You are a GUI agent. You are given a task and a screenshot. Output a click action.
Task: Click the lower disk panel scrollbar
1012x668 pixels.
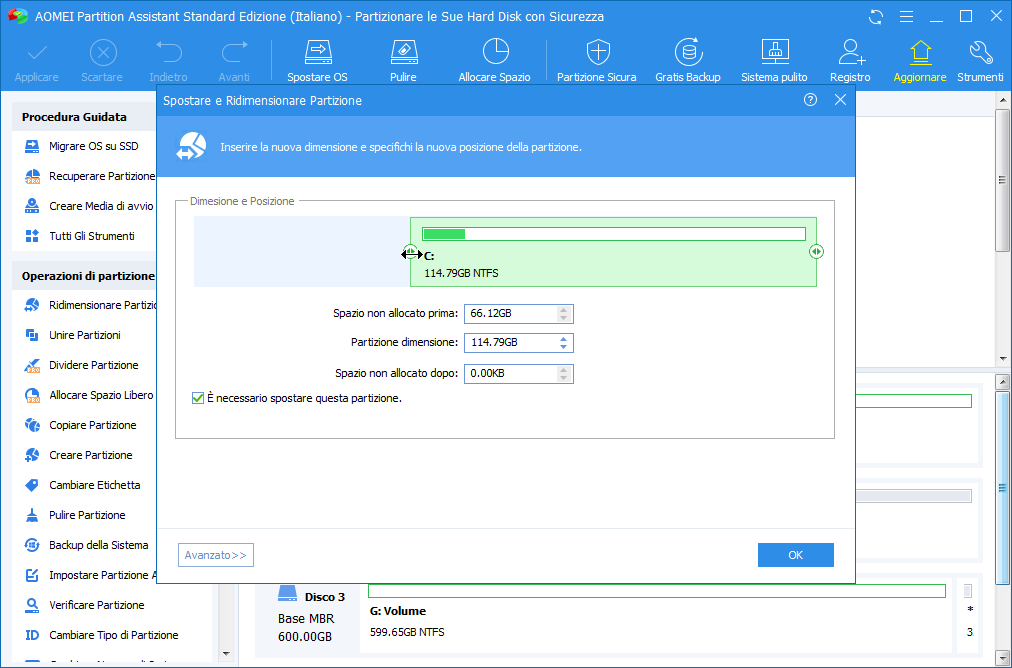click(x=1002, y=487)
